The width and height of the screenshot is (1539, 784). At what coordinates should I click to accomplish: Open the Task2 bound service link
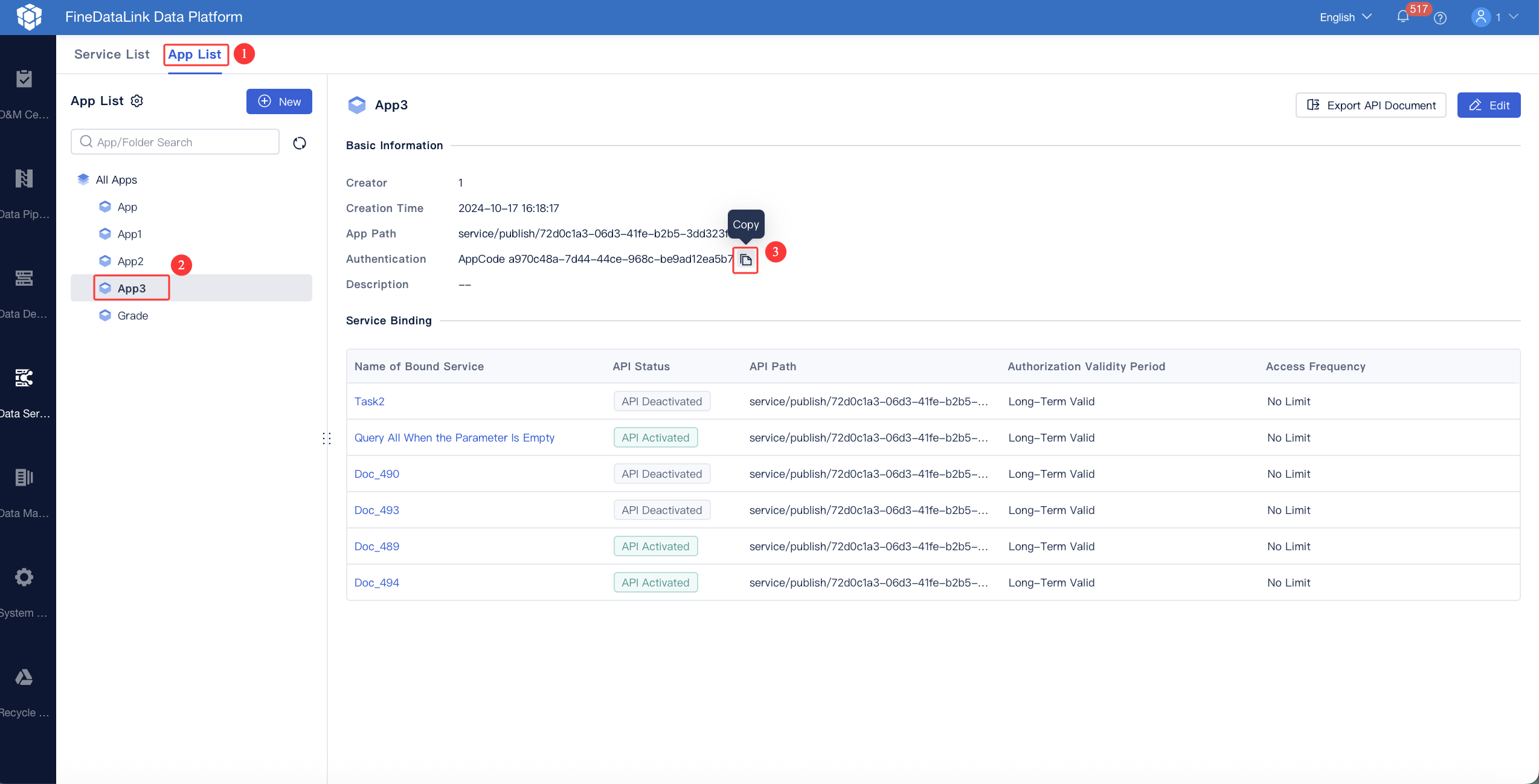(370, 401)
